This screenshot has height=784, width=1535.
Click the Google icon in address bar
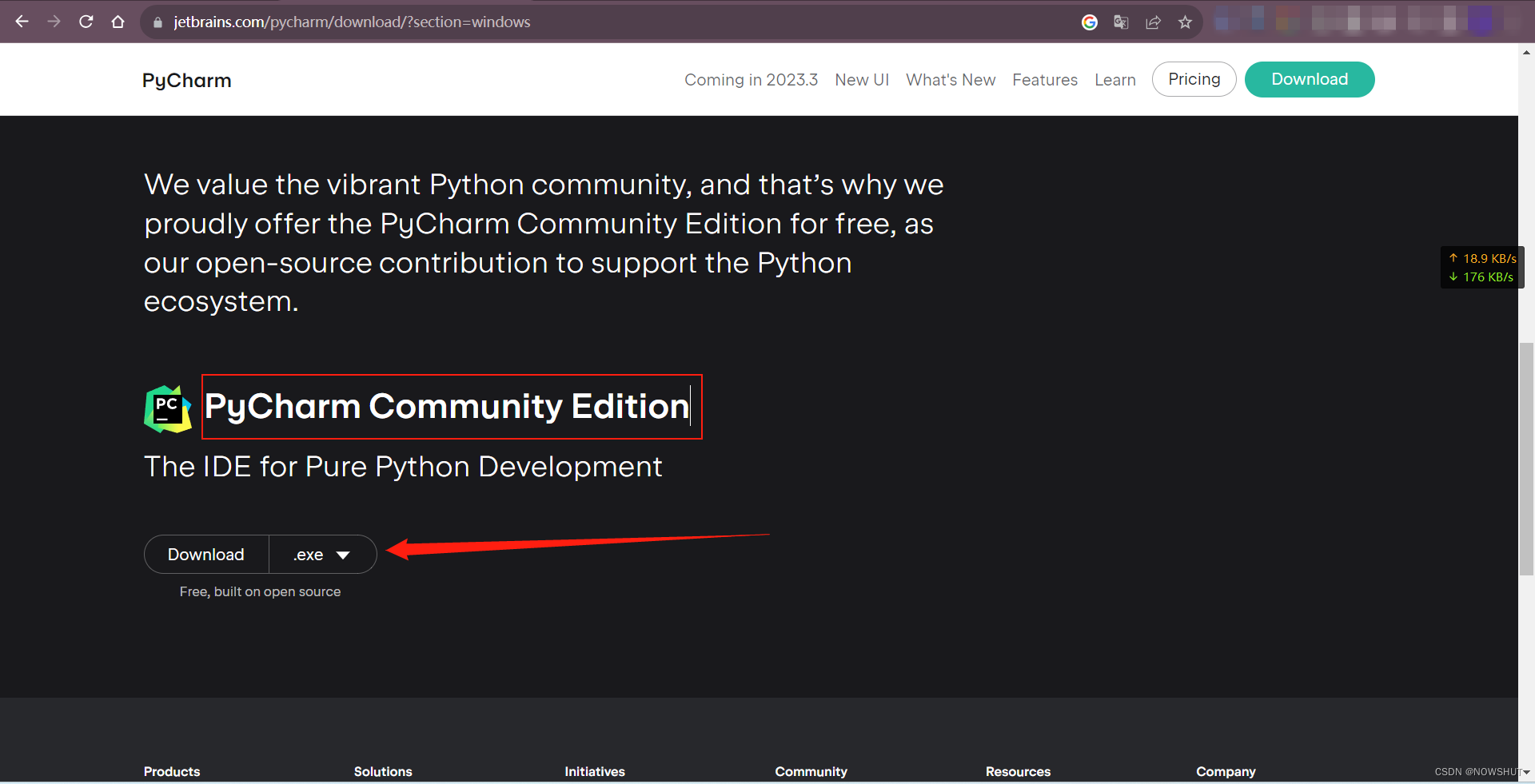[1089, 22]
